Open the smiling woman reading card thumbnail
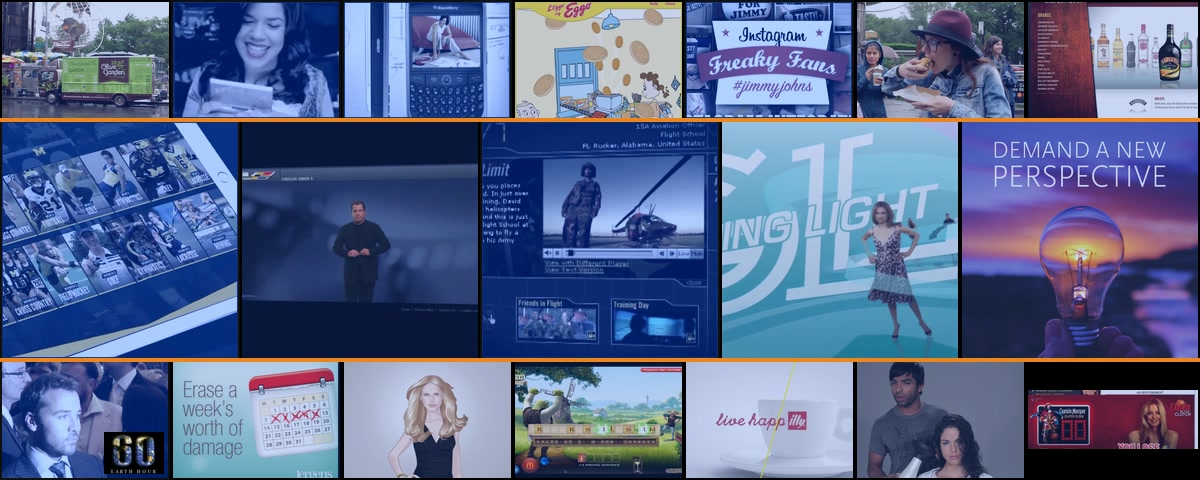 [x=256, y=60]
